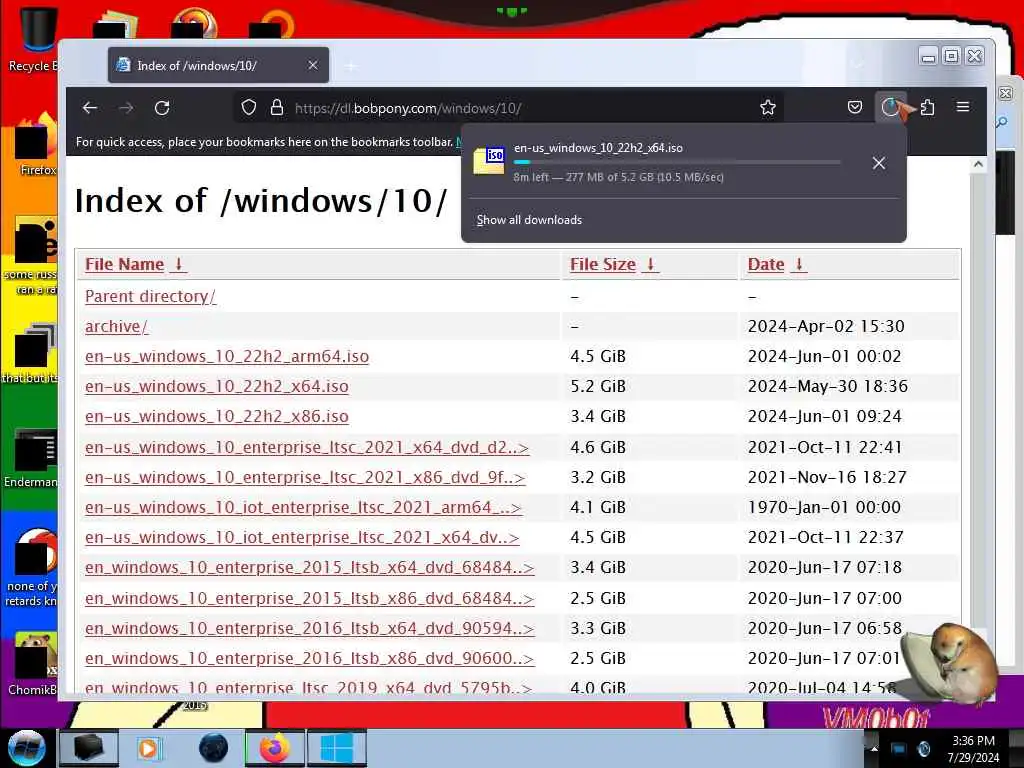
Task: Open enterprise_2016_ltsb_x86_dvd_90600 link
Action: 310,658
